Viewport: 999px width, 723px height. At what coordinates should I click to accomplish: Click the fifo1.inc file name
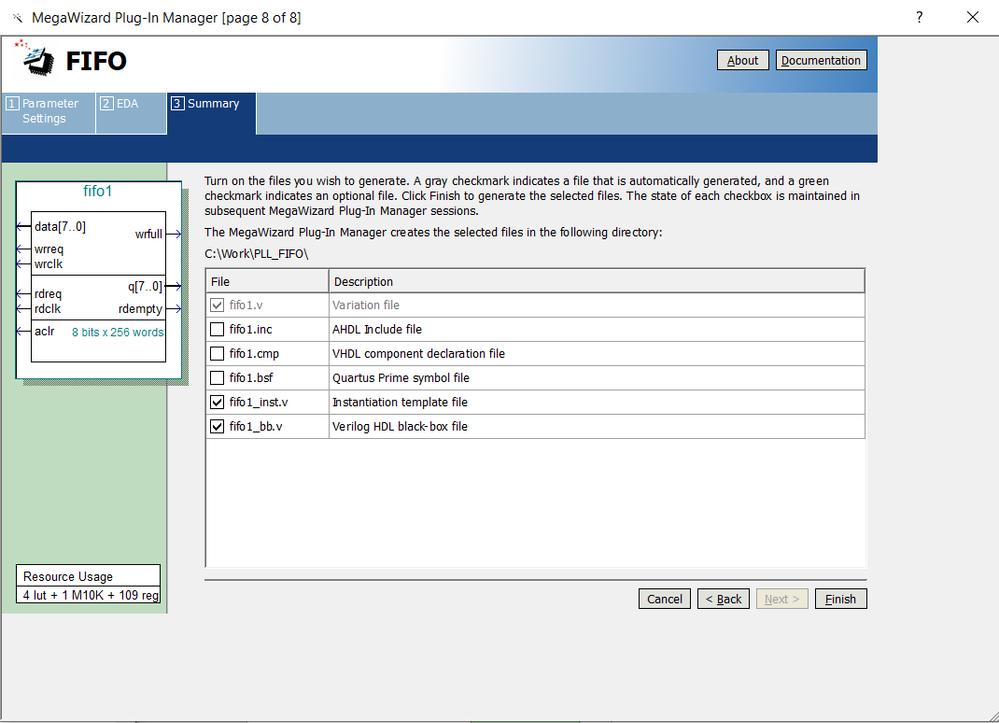(250, 329)
